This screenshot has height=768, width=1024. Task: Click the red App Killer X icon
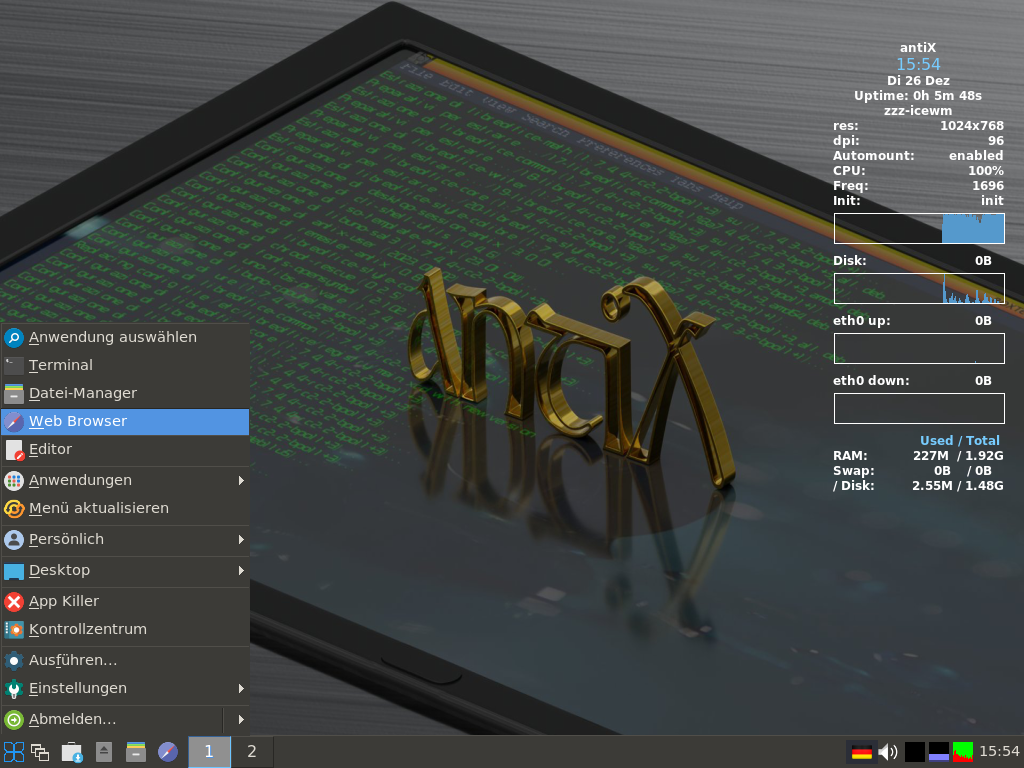[x=14, y=601]
